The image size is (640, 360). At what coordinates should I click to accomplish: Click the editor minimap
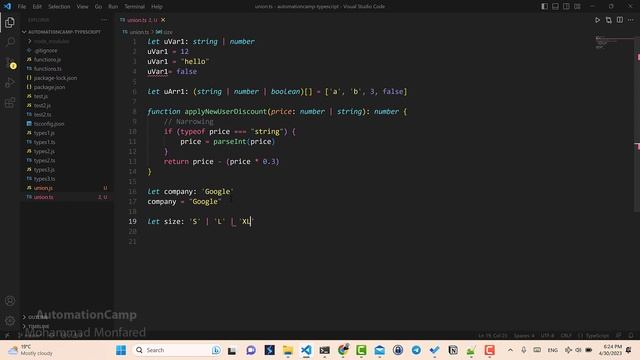point(613,43)
